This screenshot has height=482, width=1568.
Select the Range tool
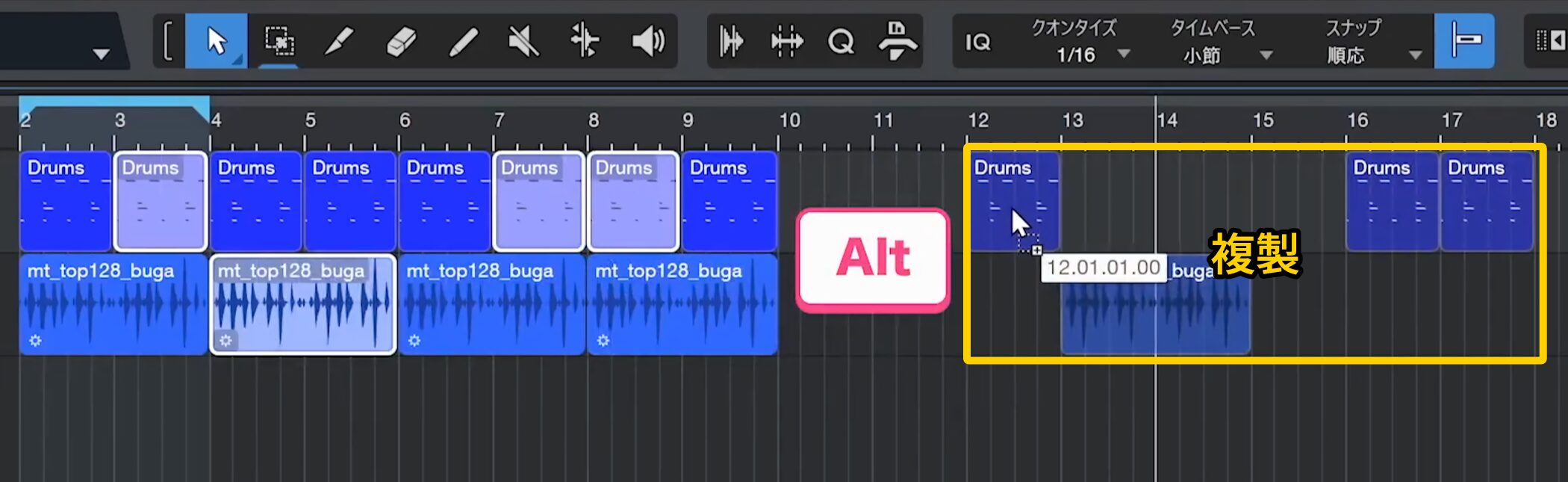pyautogui.click(x=279, y=41)
